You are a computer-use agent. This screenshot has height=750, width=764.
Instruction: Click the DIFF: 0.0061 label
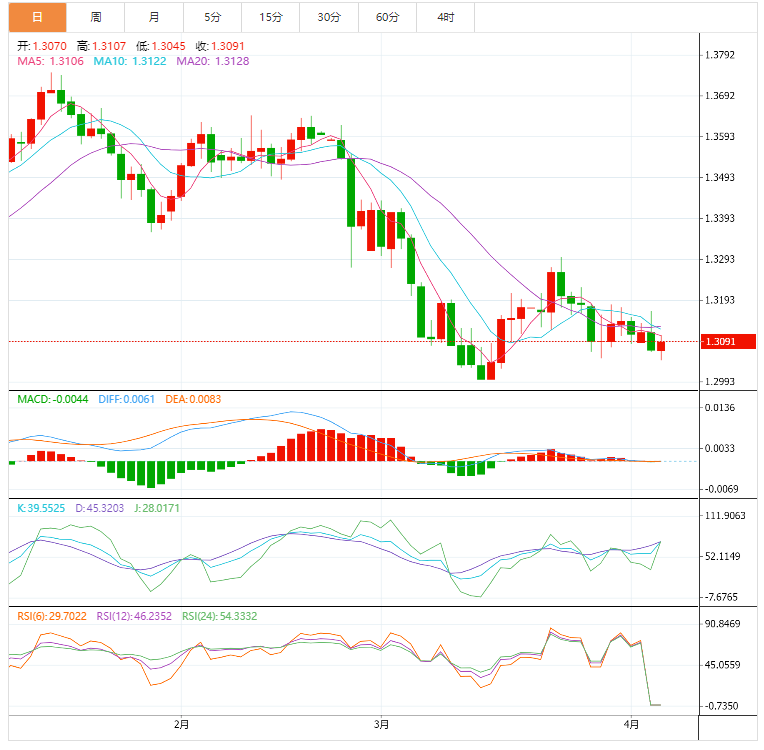pos(126,399)
